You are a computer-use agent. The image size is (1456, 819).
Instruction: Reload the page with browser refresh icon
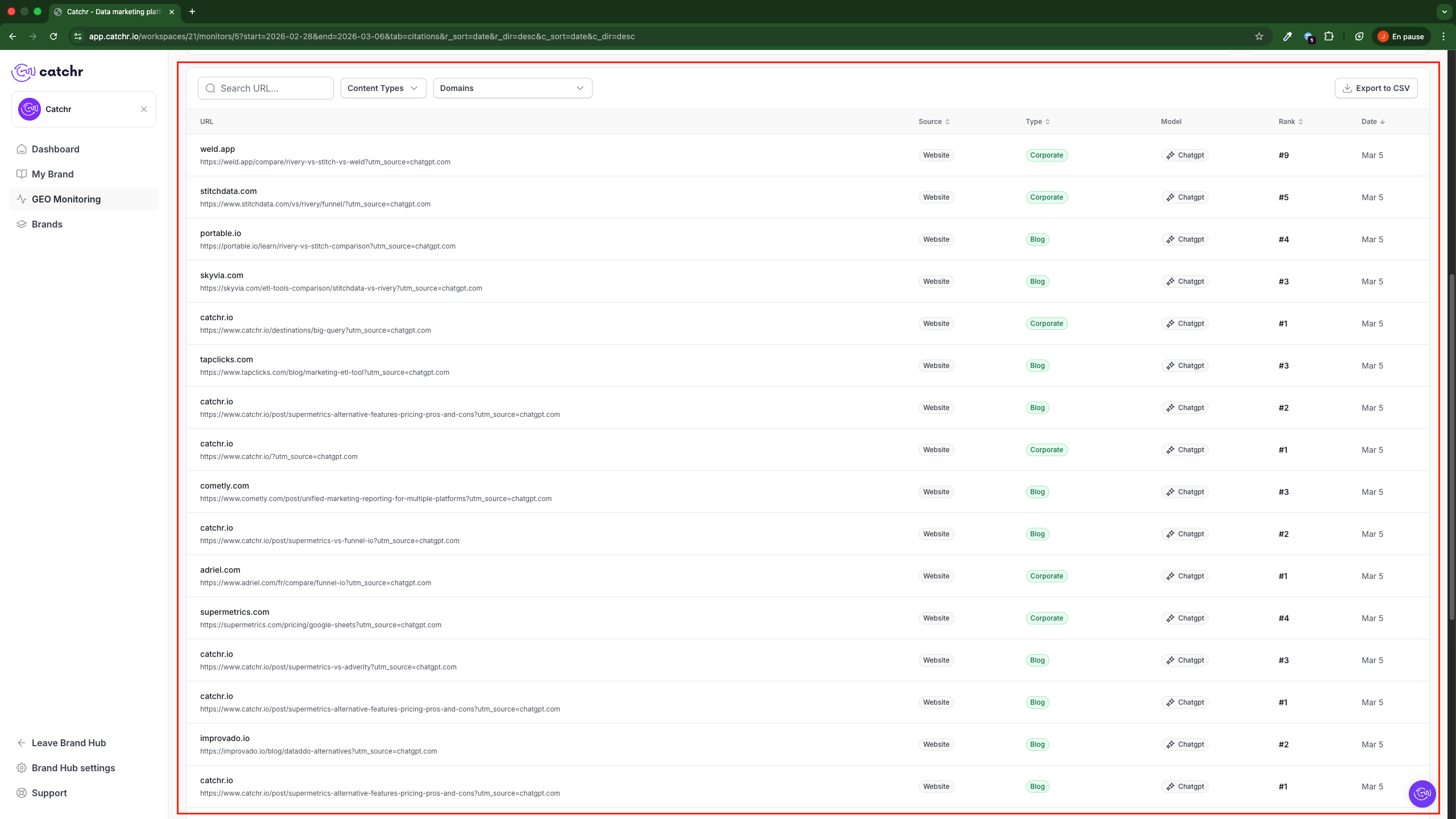(53, 36)
